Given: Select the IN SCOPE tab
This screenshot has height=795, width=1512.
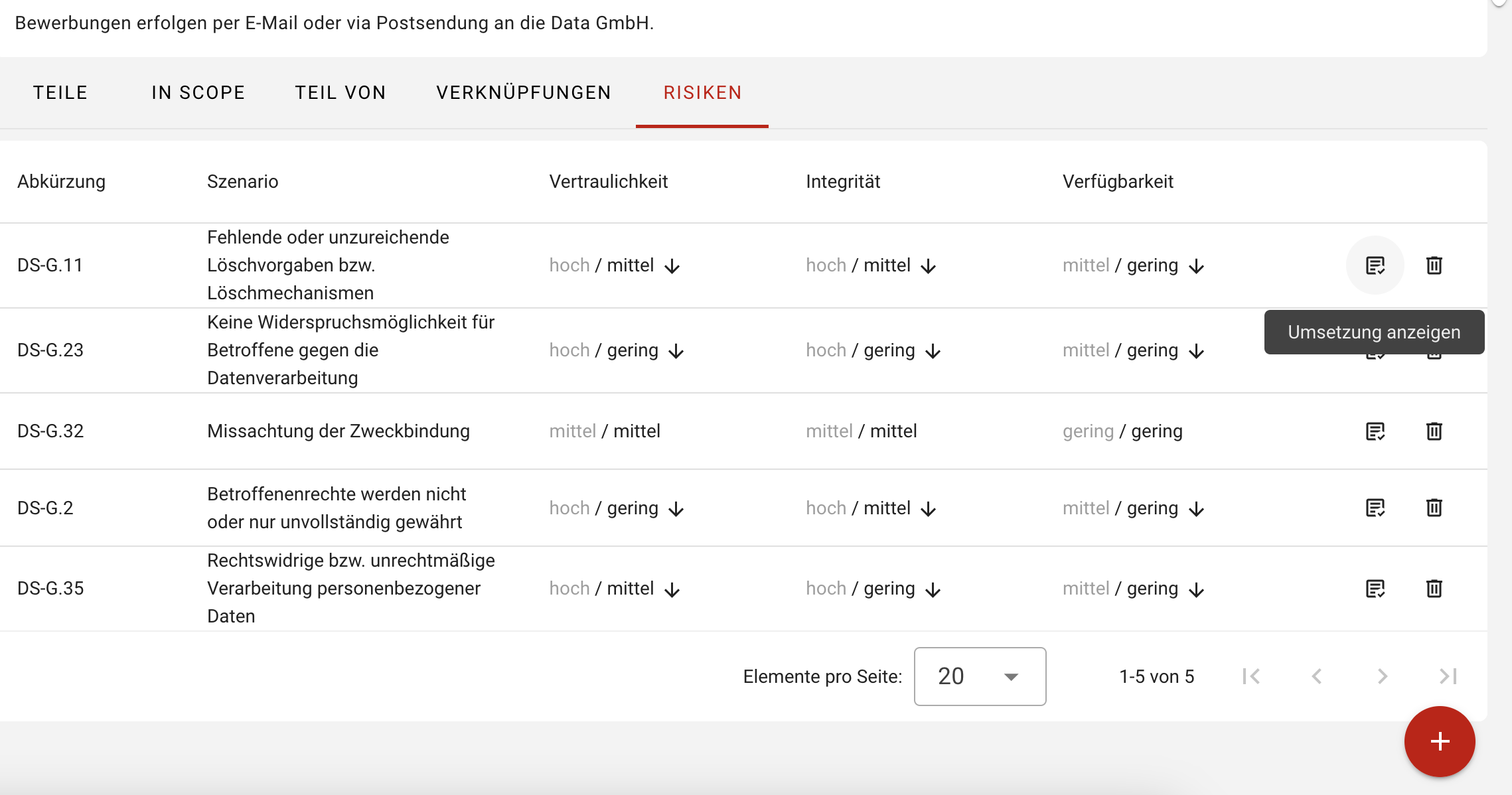Looking at the screenshot, I should click(x=198, y=92).
